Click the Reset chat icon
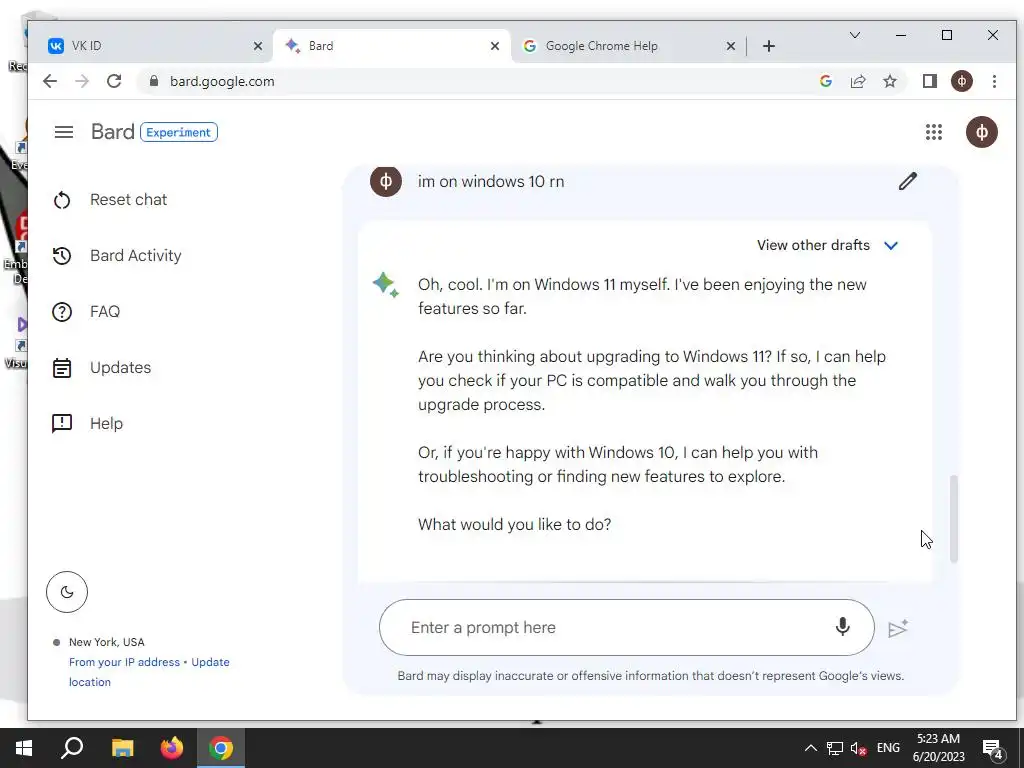 pos(62,200)
